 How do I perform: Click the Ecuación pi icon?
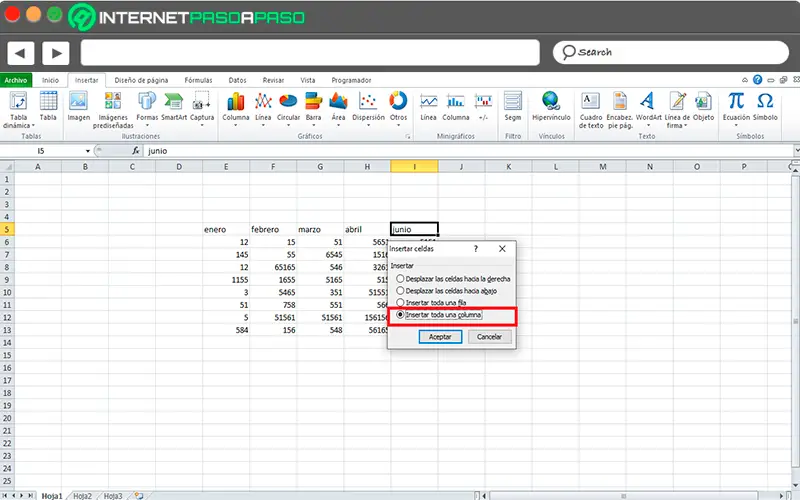click(x=736, y=102)
